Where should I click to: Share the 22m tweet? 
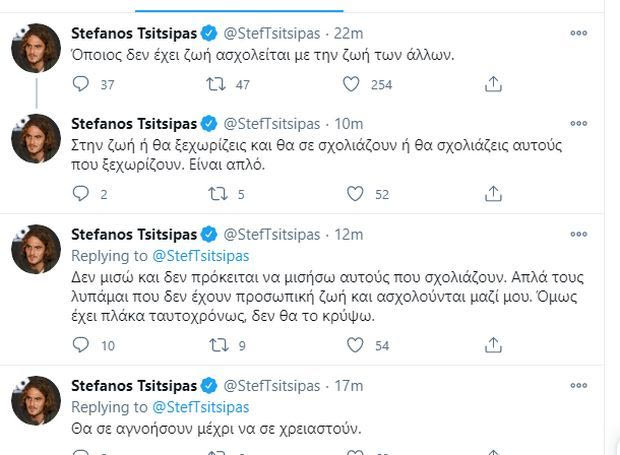[492, 85]
